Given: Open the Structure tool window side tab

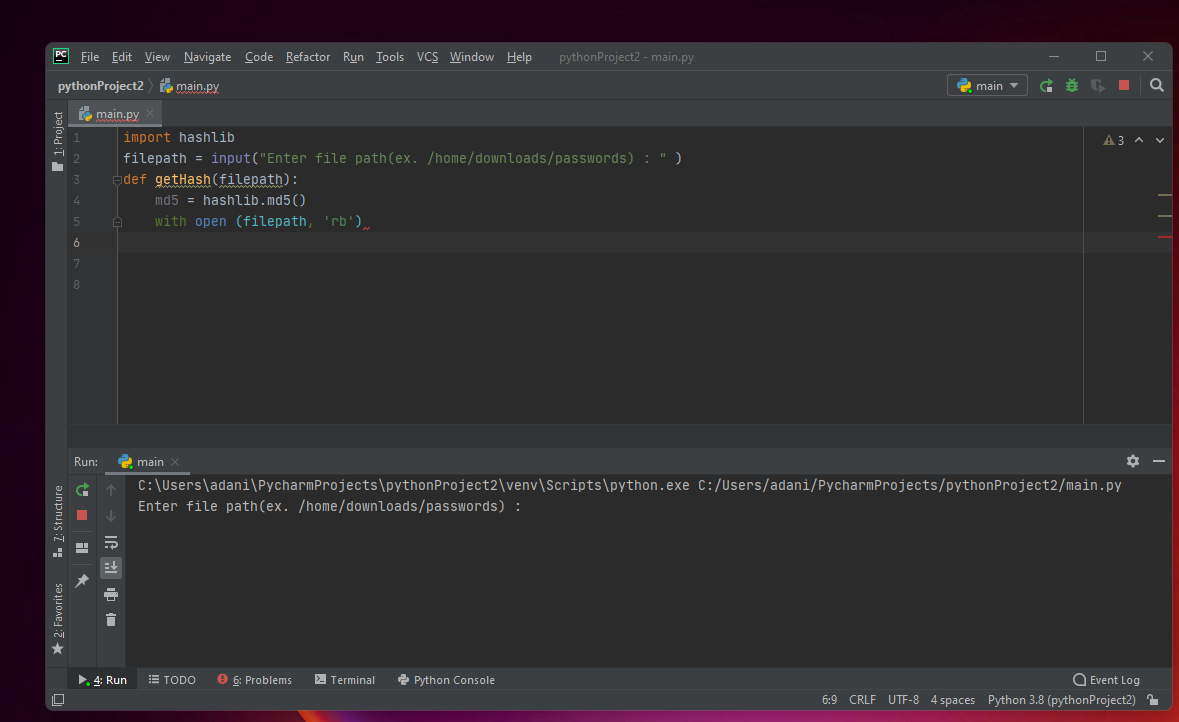Looking at the screenshot, I should point(58,521).
